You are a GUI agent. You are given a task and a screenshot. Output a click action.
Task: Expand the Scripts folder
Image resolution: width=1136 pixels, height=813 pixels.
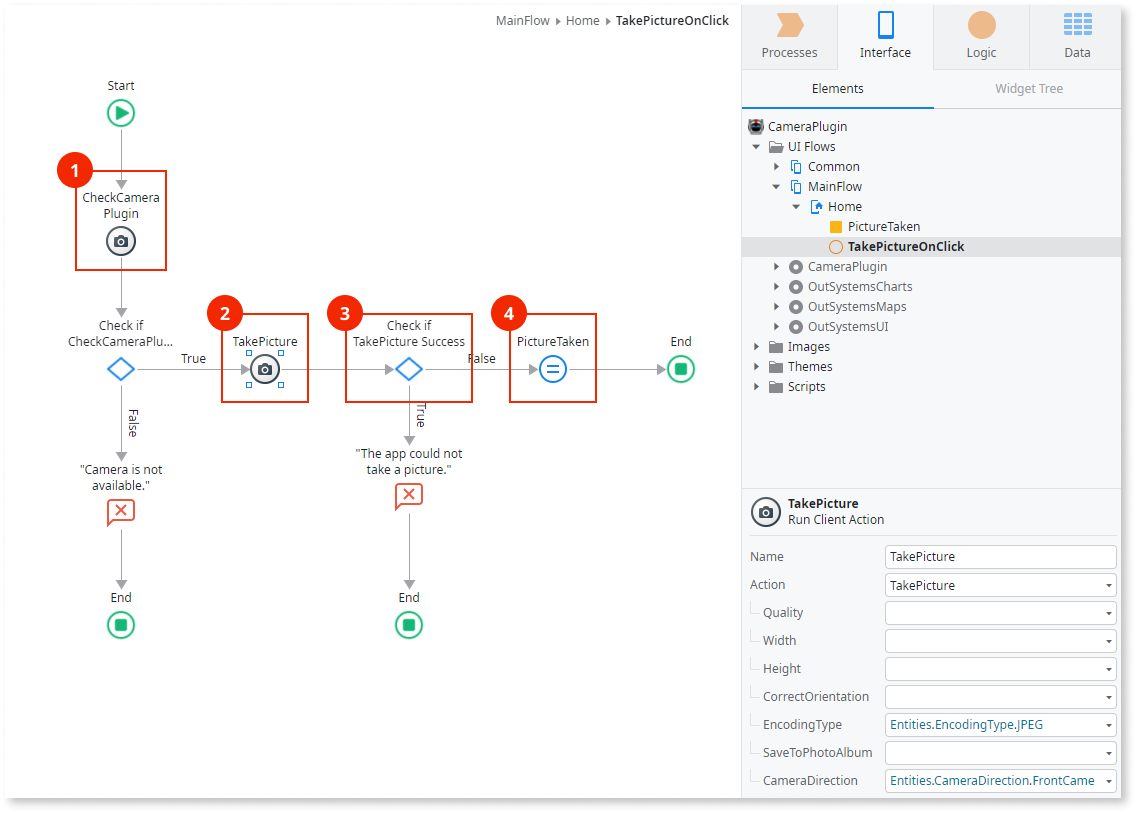coord(758,386)
